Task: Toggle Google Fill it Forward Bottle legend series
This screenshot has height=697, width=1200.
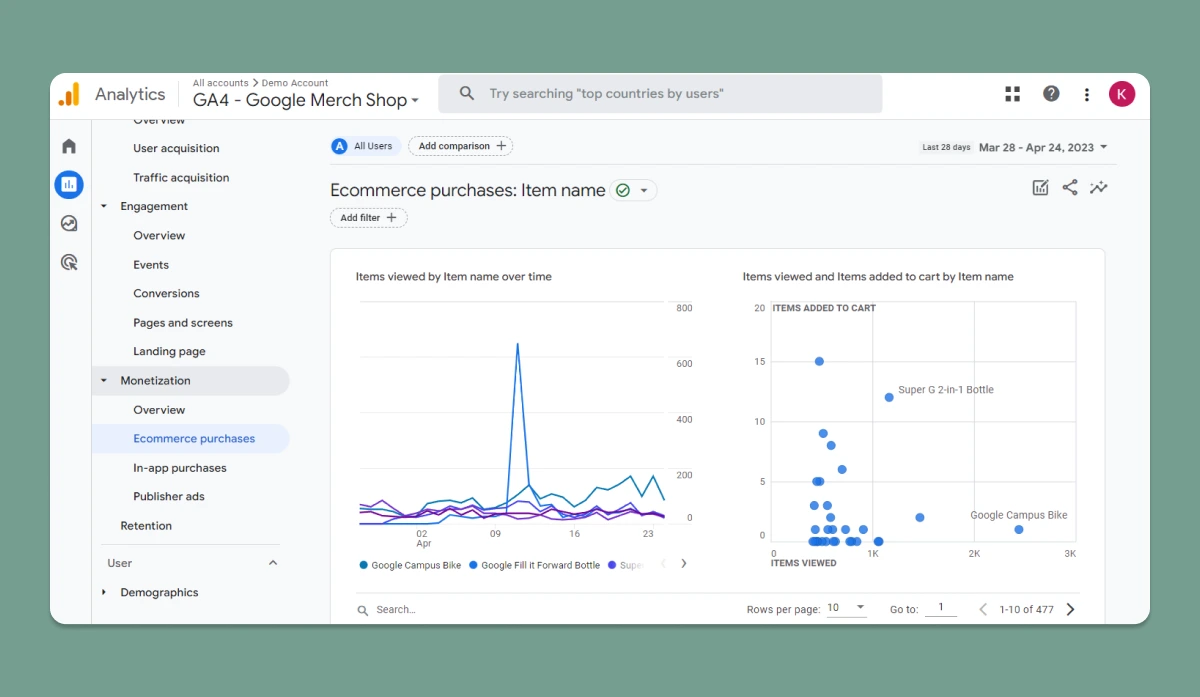Action: [x=535, y=565]
